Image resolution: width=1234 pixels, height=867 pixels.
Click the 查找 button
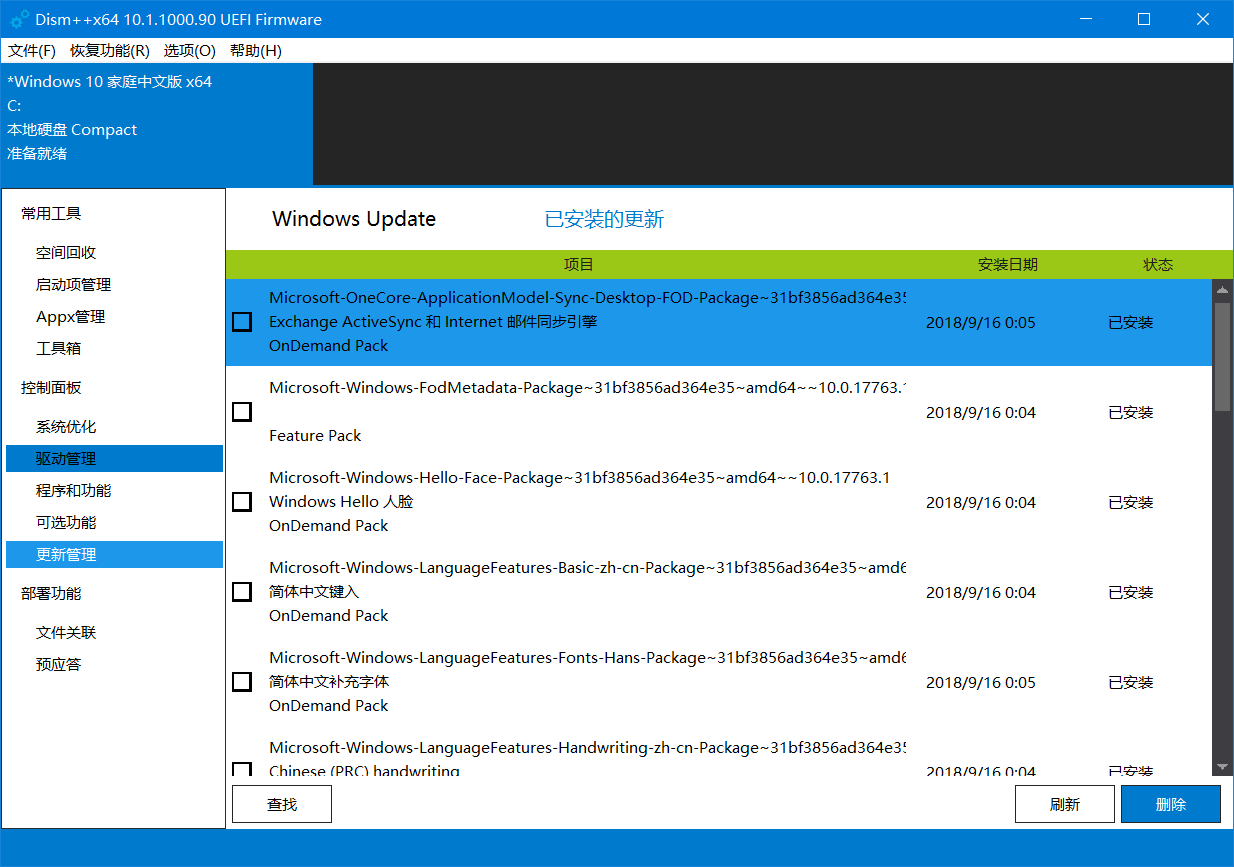point(282,804)
